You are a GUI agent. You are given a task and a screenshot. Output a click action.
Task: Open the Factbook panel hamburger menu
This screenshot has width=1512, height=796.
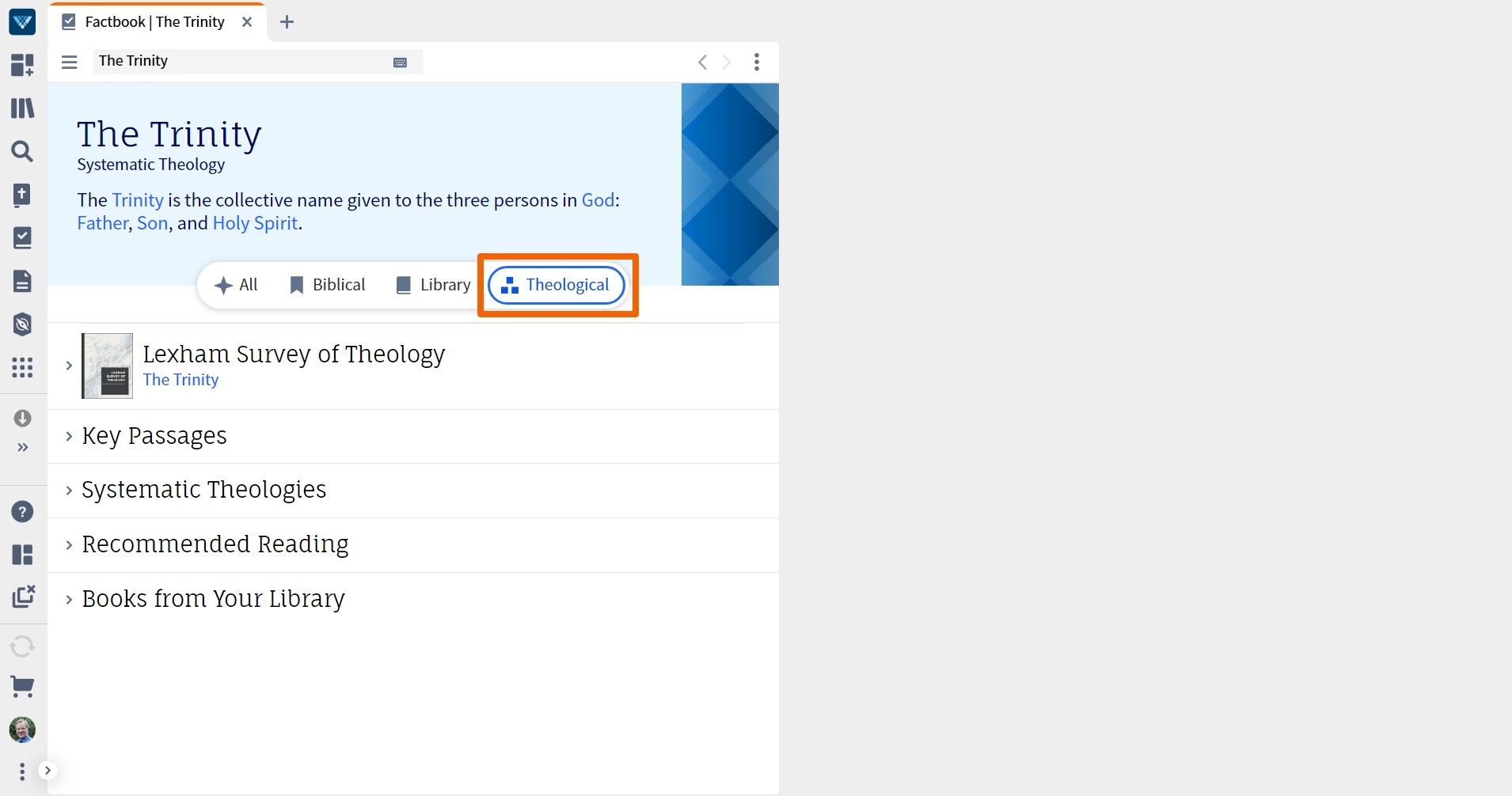pos(70,62)
